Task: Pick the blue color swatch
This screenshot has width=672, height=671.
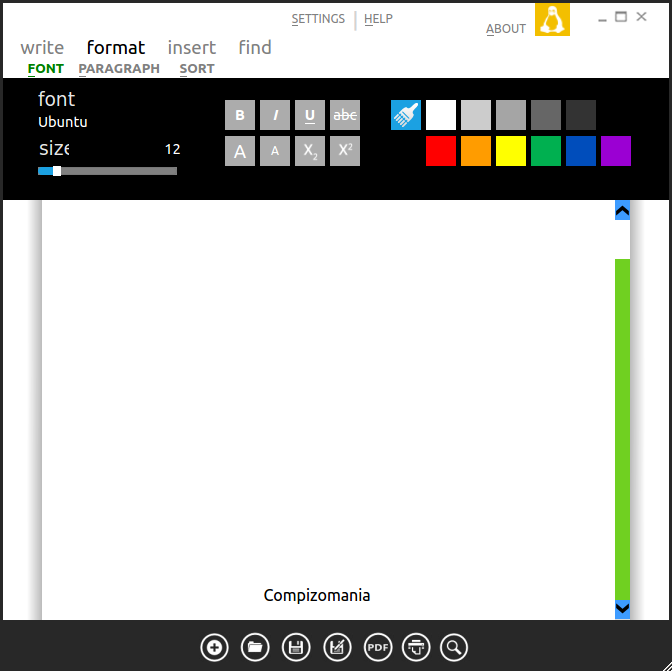Action: [x=581, y=151]
